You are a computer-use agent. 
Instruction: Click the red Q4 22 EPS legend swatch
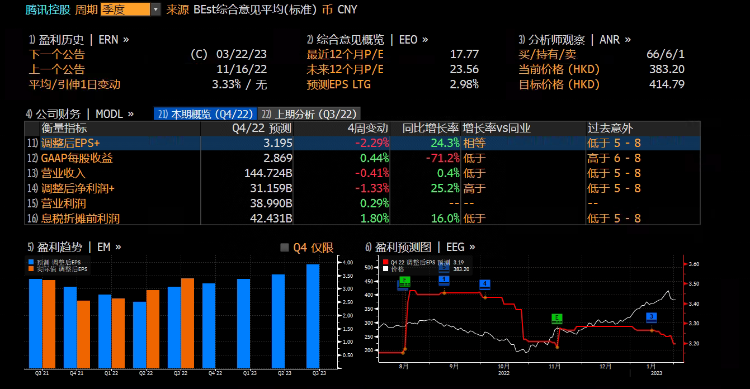click(386, 262)
